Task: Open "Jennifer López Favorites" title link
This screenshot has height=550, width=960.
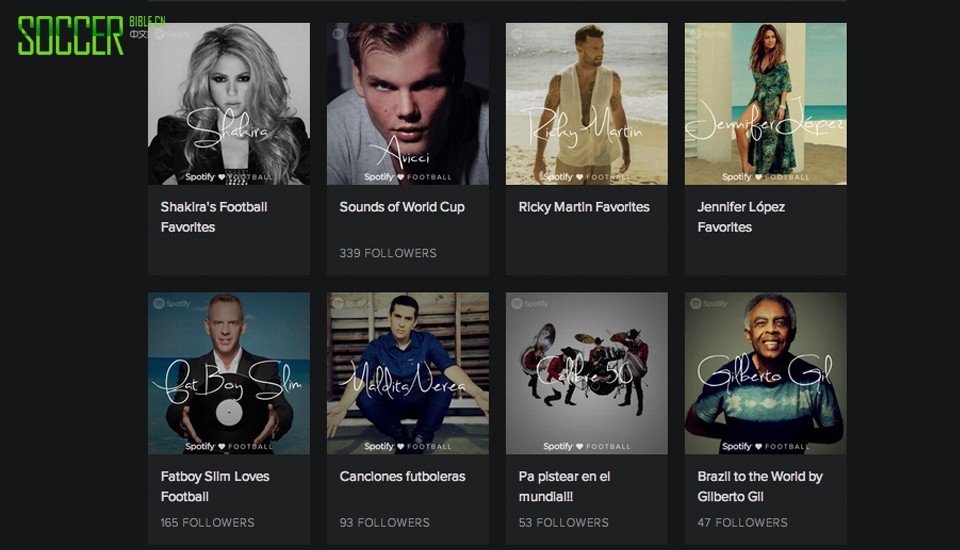Action: pos(741,217)
